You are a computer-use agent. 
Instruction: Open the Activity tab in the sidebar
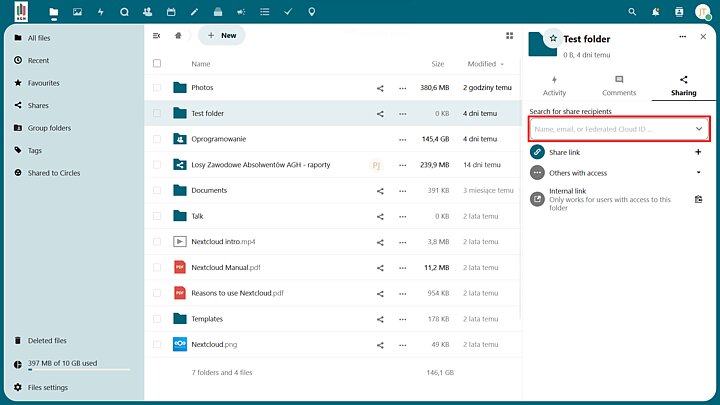[x=554, y=86]
